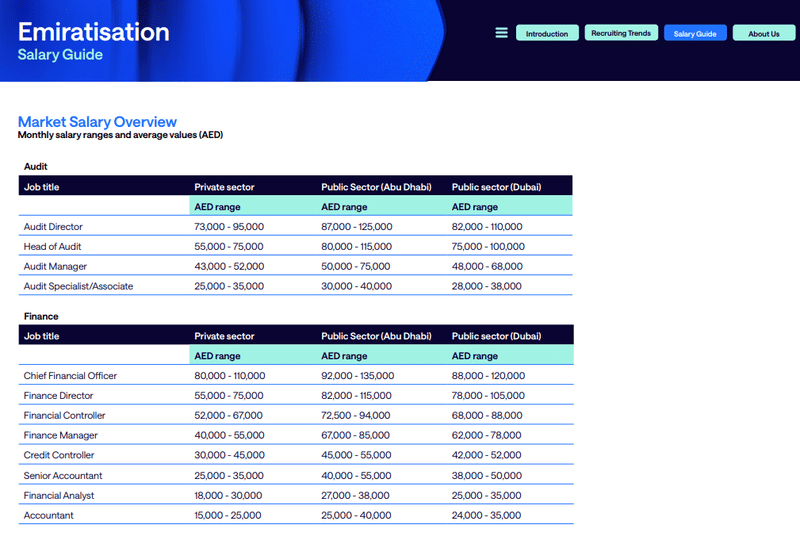Click the Finance Director Abu Dhabi salary range

357,396
